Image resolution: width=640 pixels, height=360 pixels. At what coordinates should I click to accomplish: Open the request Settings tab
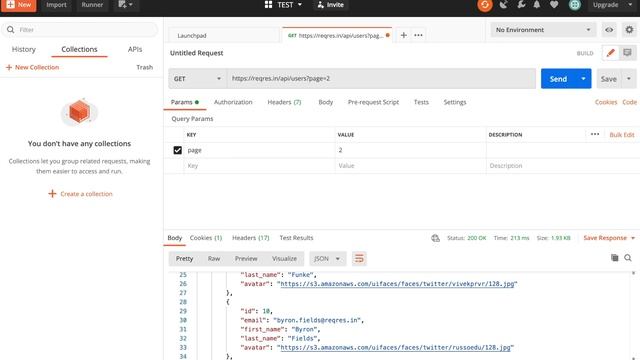coord(455,102)
